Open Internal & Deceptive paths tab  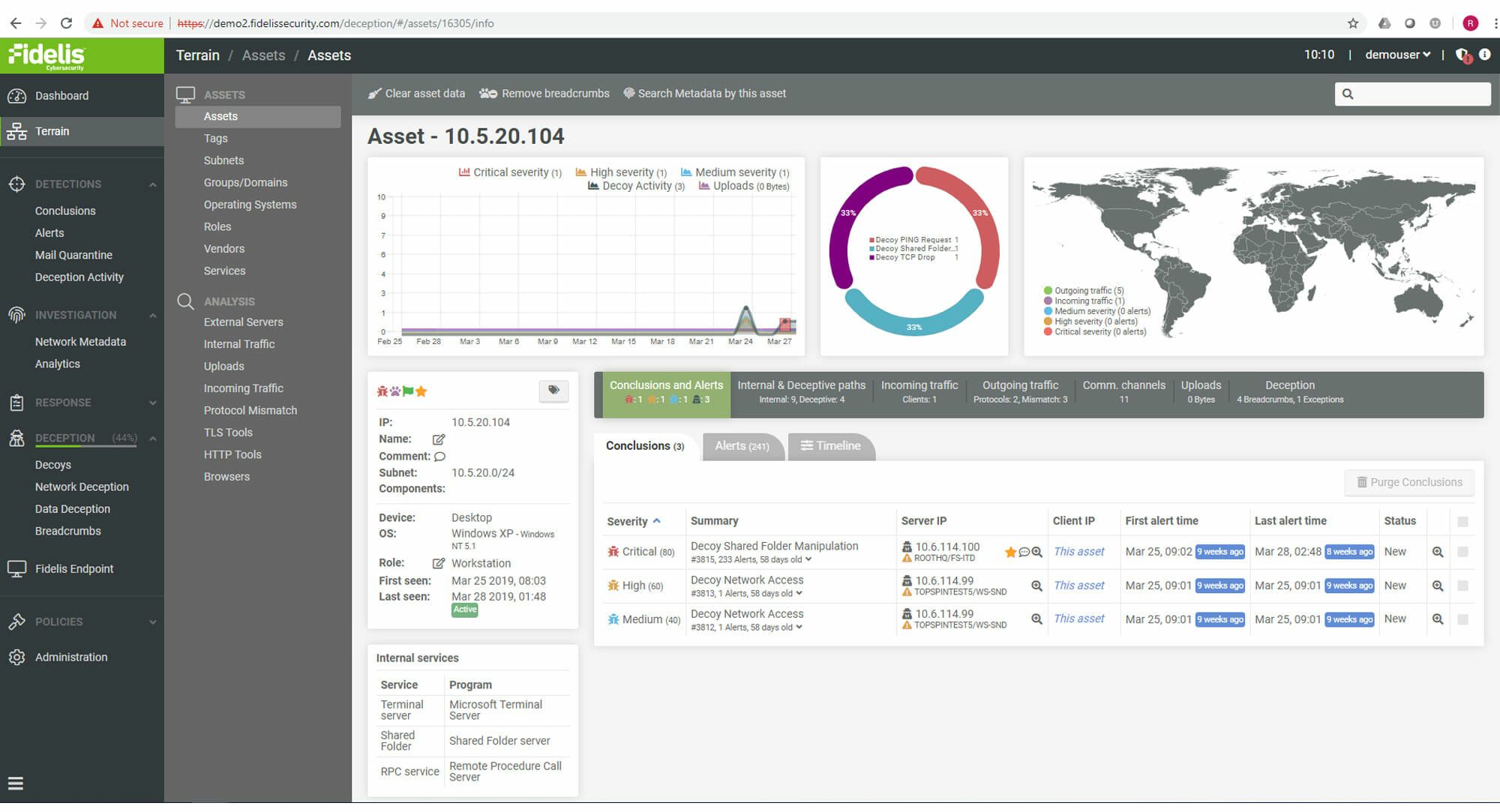pyautogui.click(x=801, y=392)
